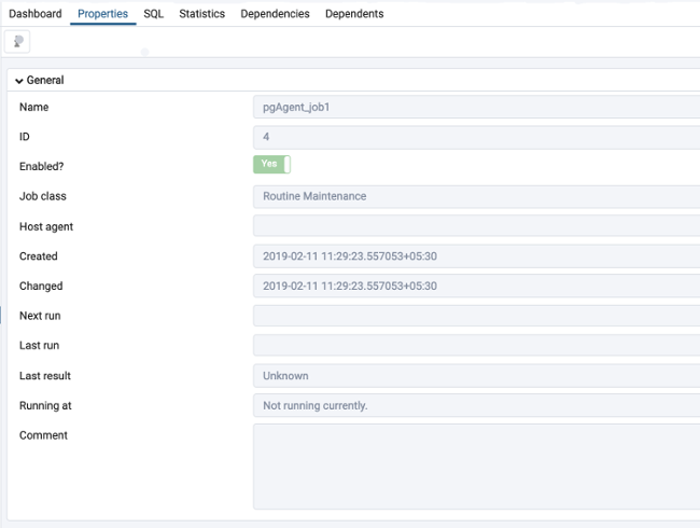Click the Changed timestamp field
This screenshot has height=528, width=700.
pos(476,287)
